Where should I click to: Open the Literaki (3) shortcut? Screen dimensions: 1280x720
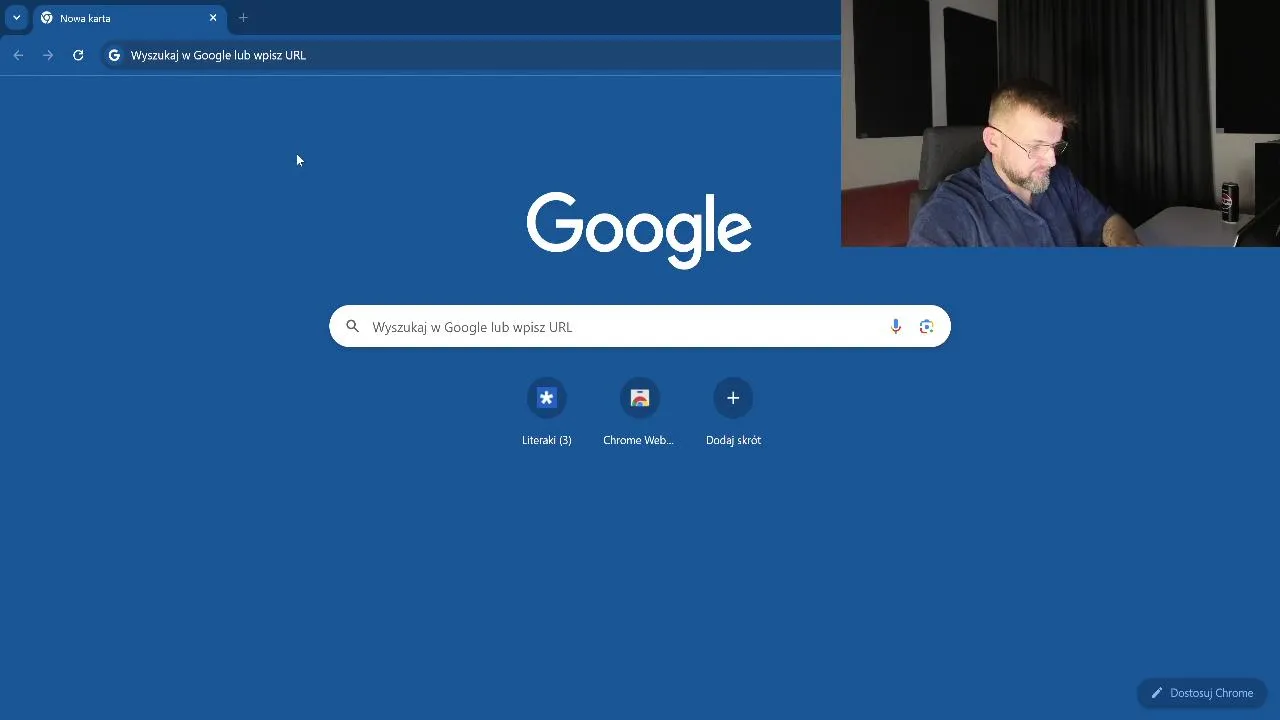546,398
